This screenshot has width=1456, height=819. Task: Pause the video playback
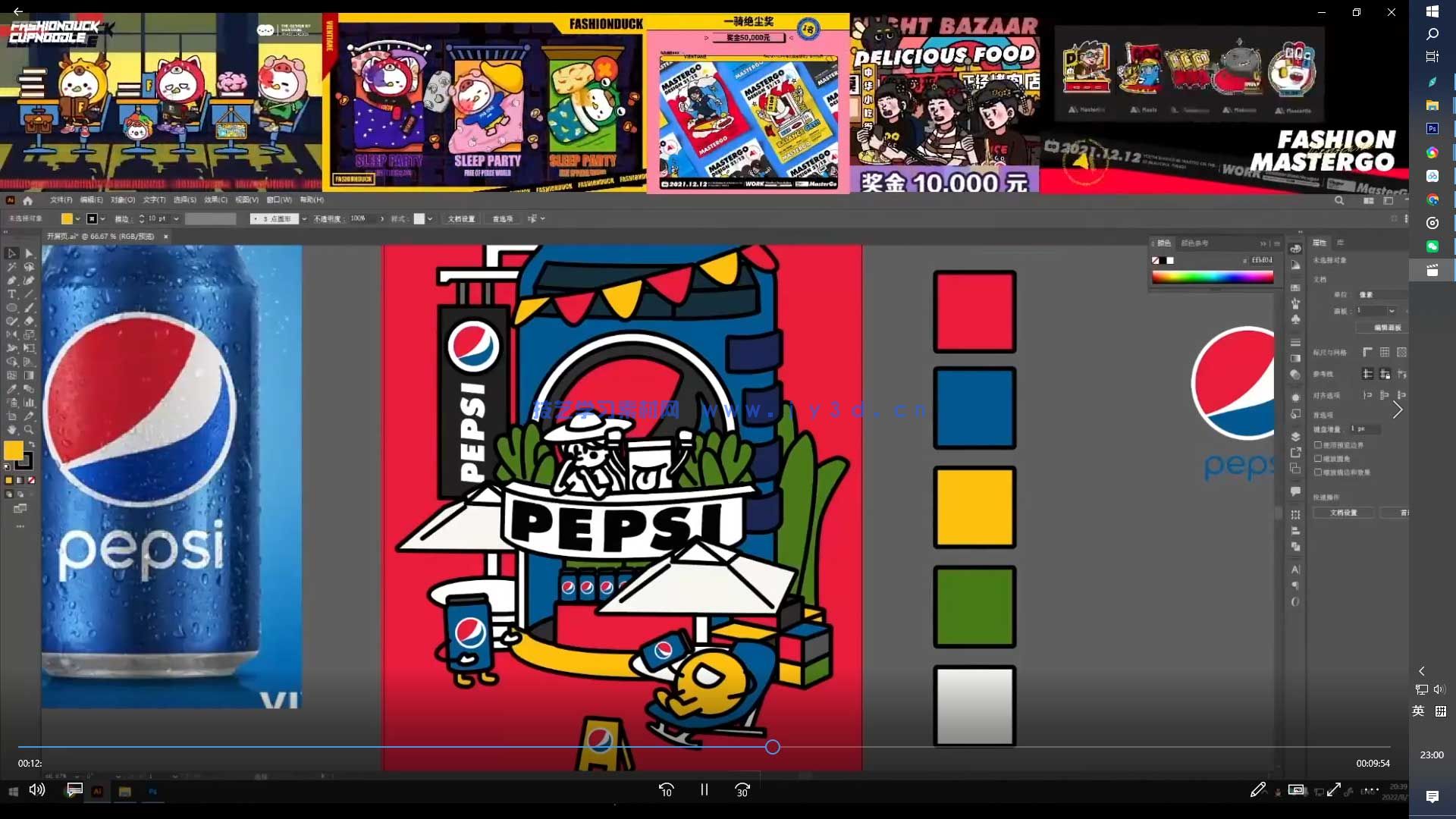[x=704, y=789]
